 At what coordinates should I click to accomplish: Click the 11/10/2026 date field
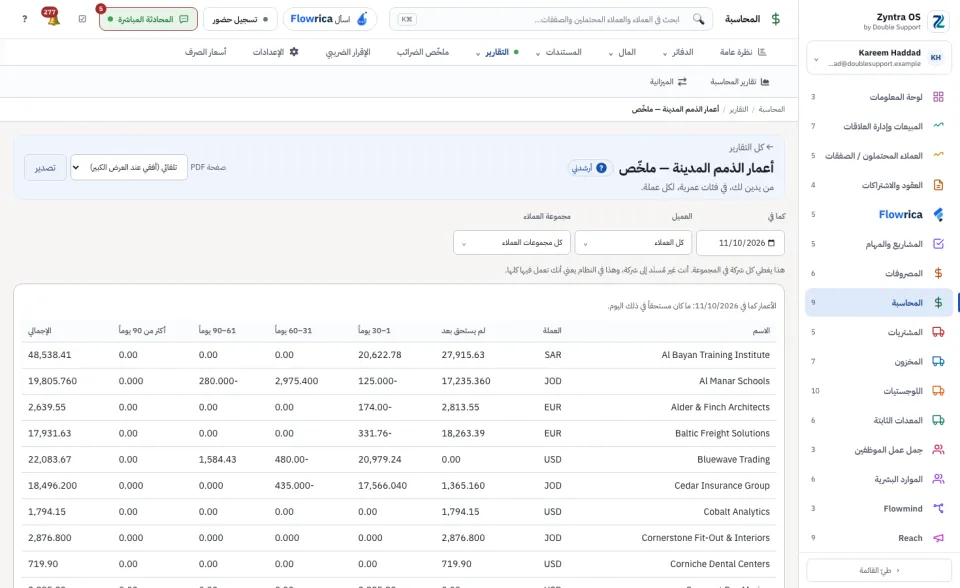click(x=740, y=243)
